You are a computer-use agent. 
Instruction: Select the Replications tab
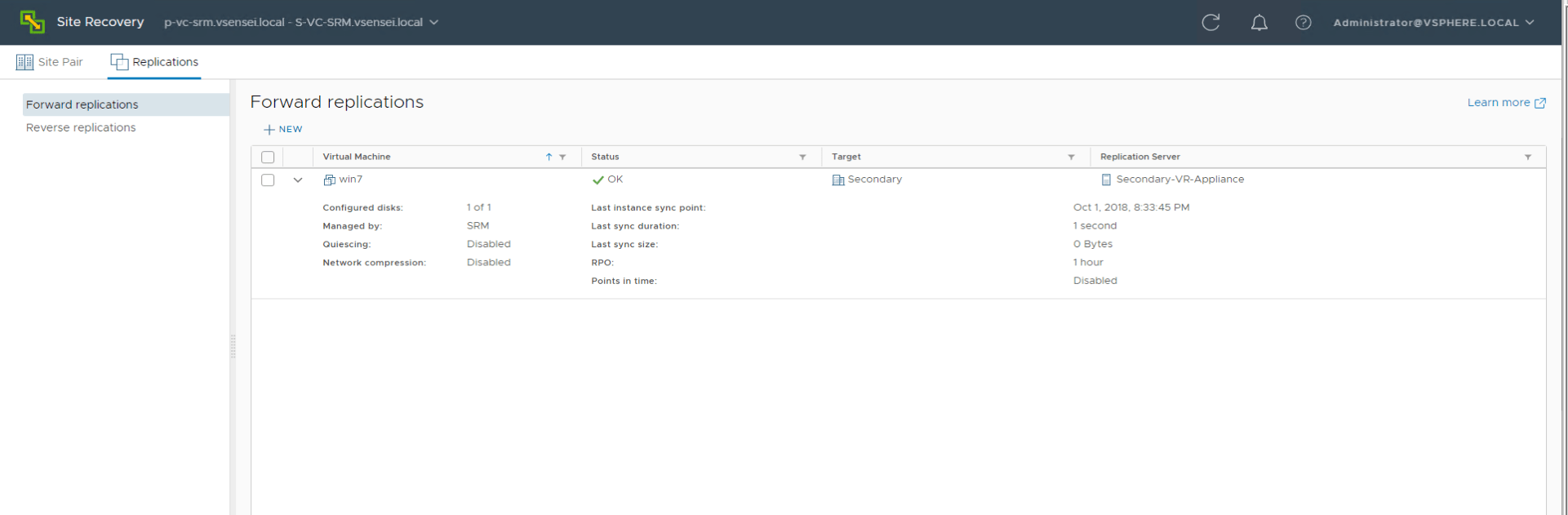coord(154,62)
